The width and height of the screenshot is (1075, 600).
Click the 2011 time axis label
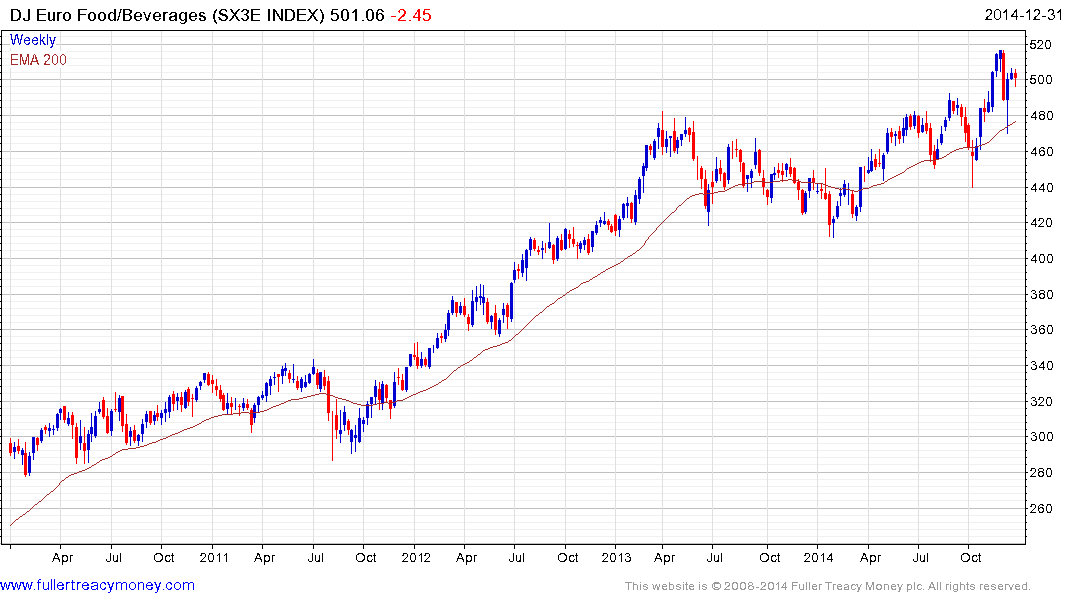click(214, 557)
